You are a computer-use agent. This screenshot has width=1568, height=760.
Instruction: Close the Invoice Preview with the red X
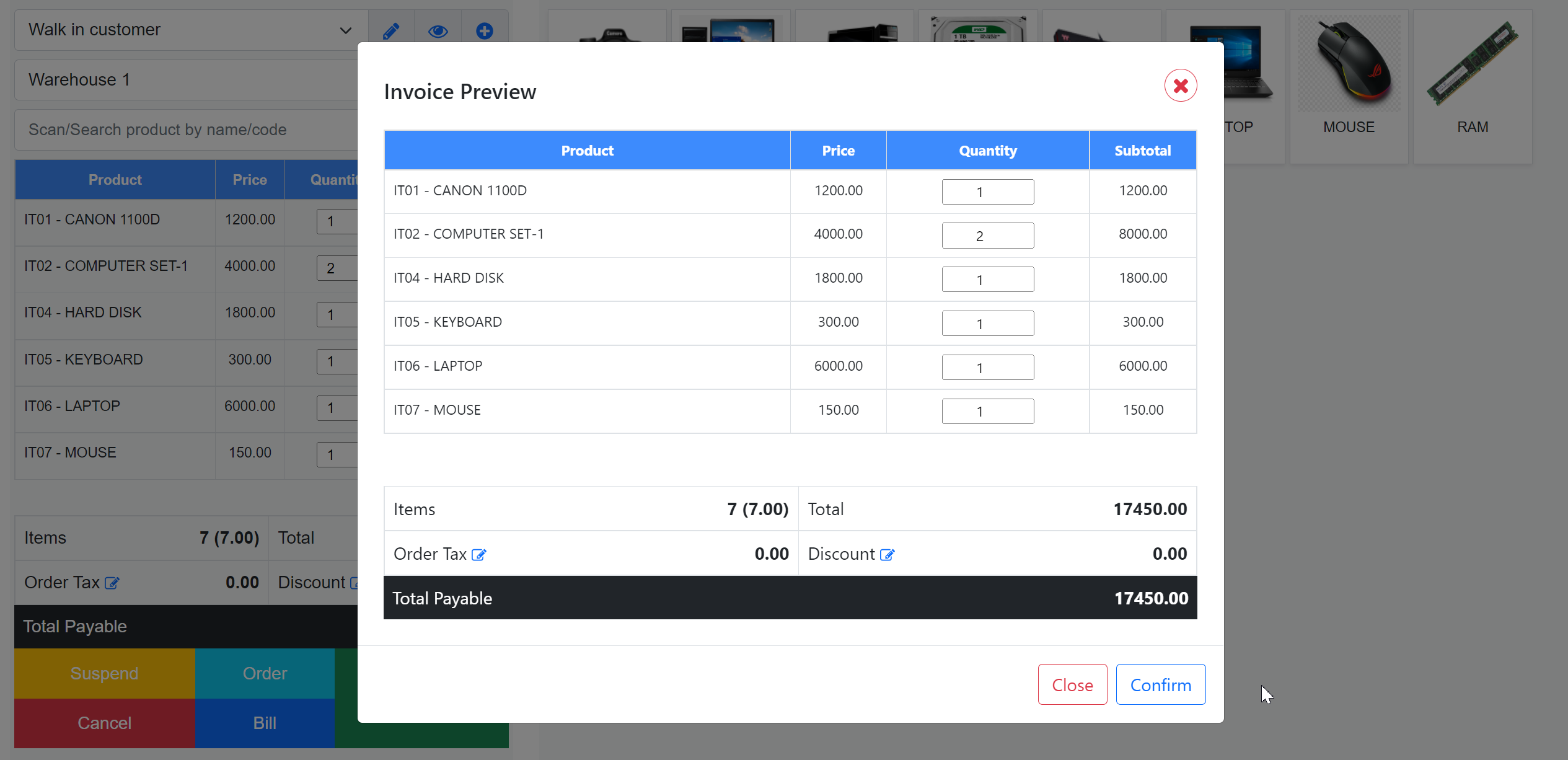(1180, 85)
